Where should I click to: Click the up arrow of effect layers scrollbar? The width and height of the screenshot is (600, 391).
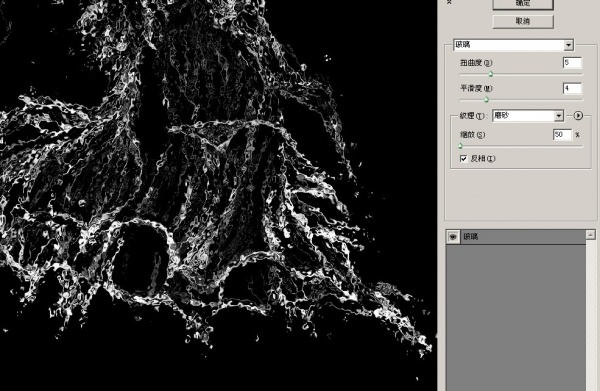point(590,235)
